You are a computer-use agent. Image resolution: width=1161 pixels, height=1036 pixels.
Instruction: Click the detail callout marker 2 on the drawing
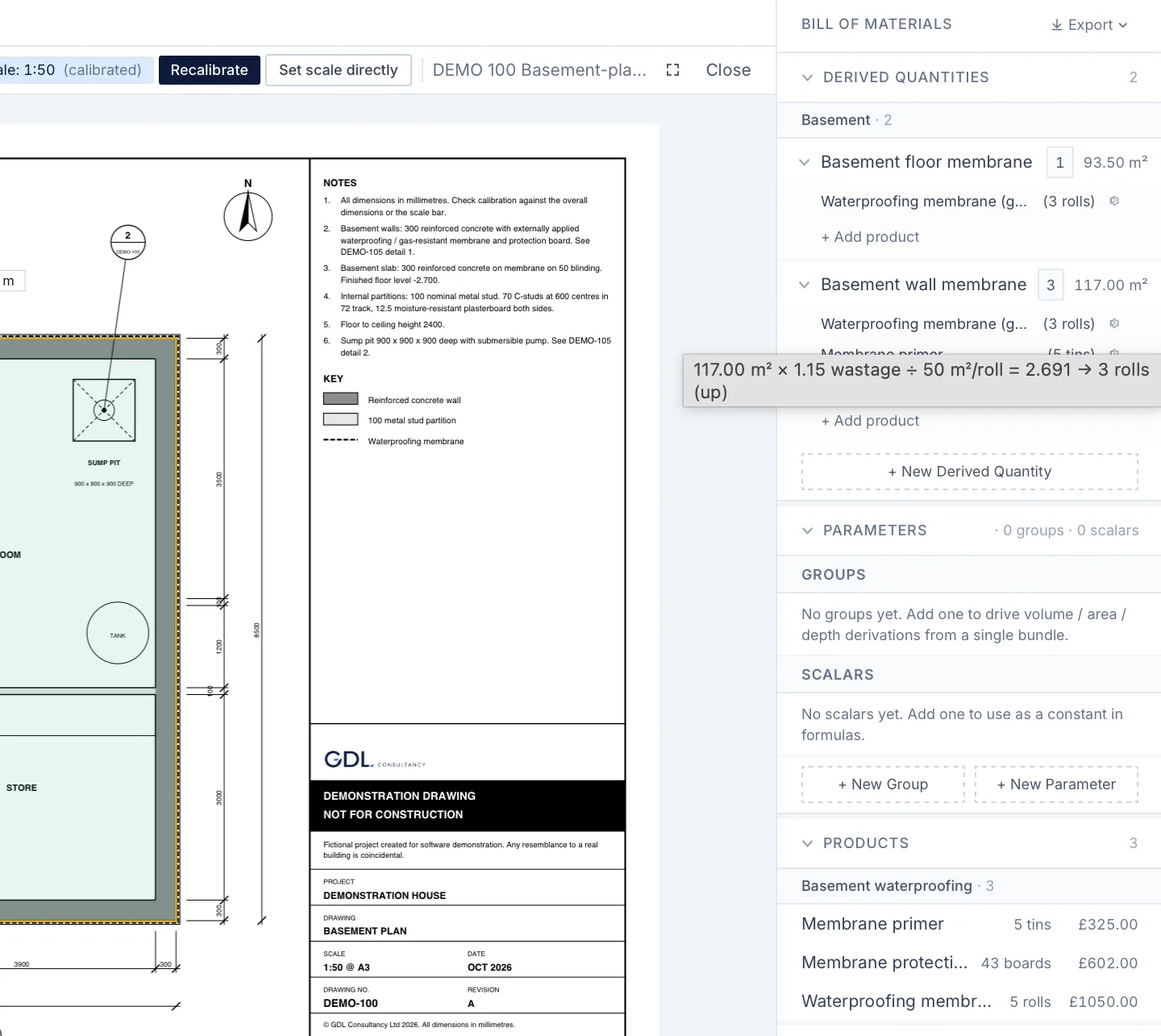click(127, 242)
